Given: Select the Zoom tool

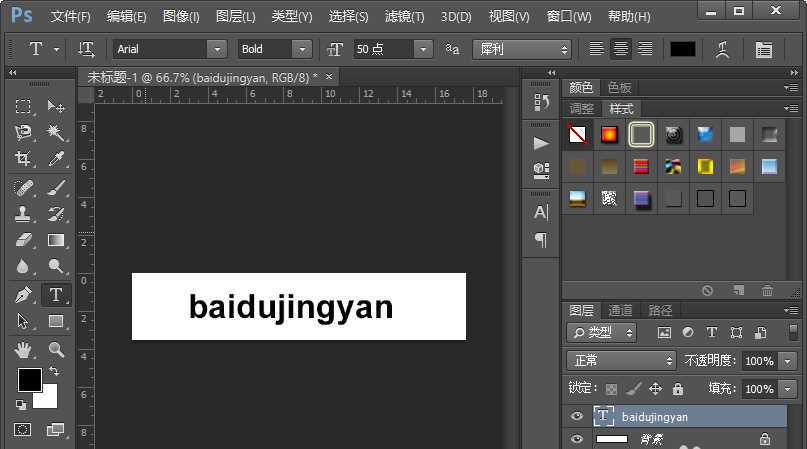Looking at the screenshot, I should (x=56, y=349).
